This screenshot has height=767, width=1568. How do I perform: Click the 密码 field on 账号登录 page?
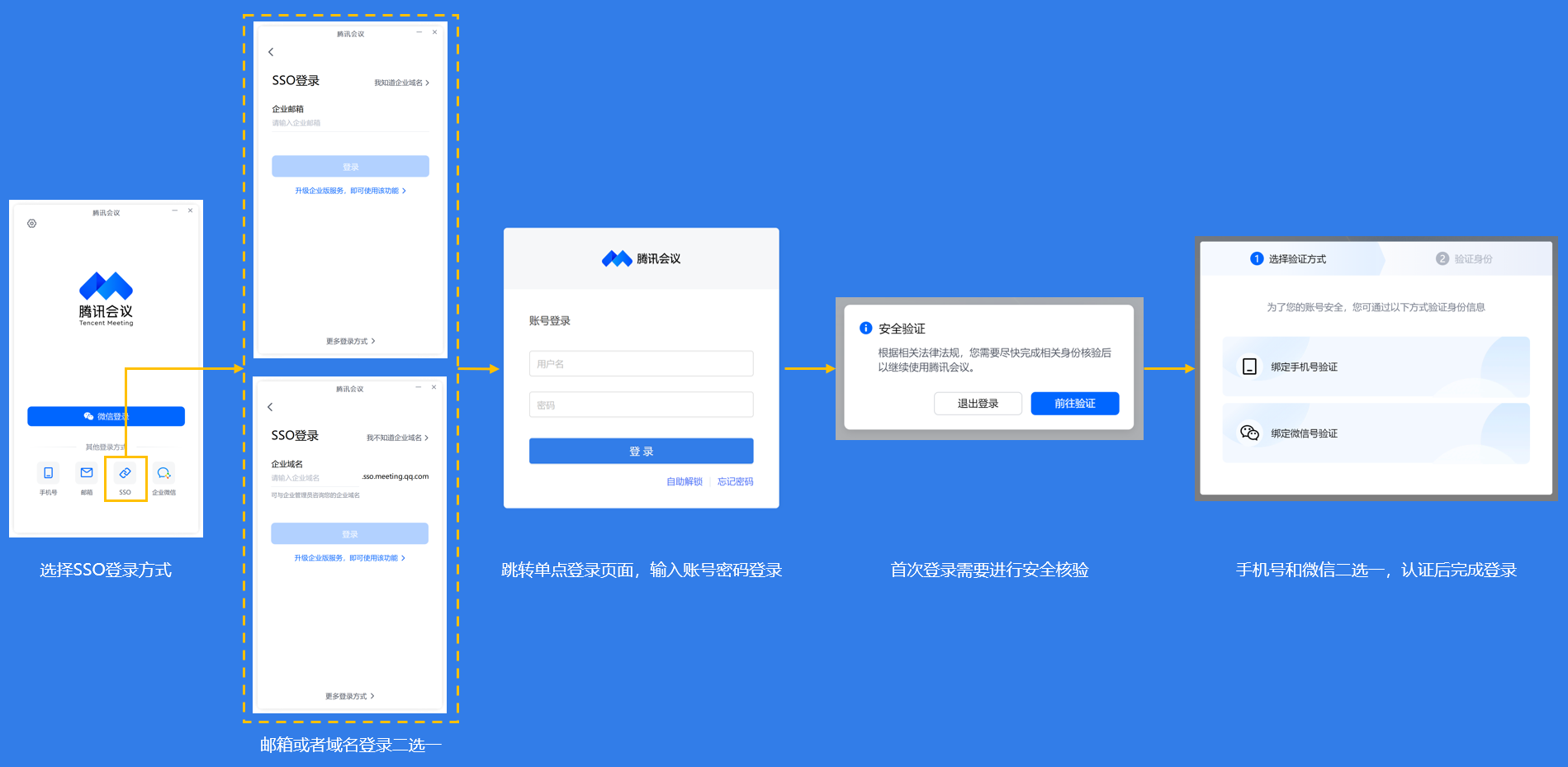(641, 405)
